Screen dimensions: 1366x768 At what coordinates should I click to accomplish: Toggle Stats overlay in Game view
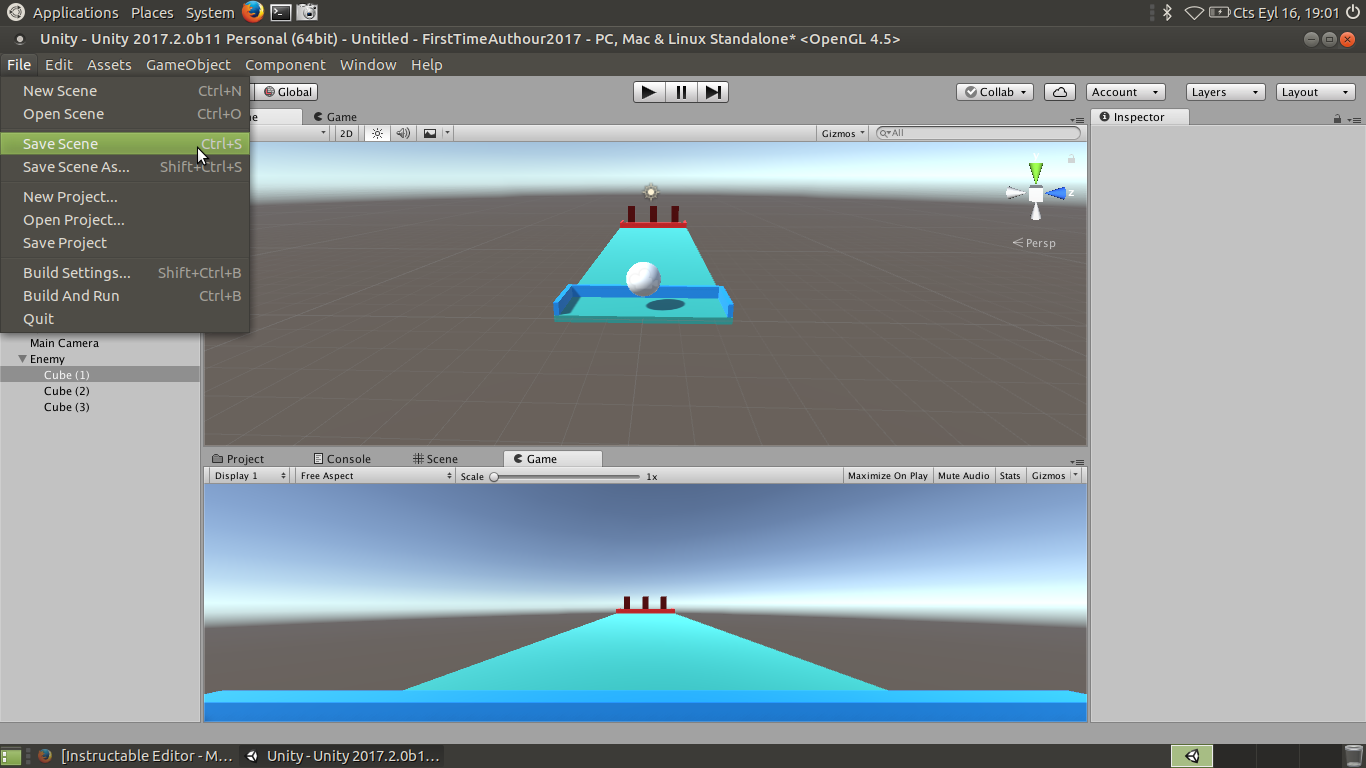[1010, 476]
